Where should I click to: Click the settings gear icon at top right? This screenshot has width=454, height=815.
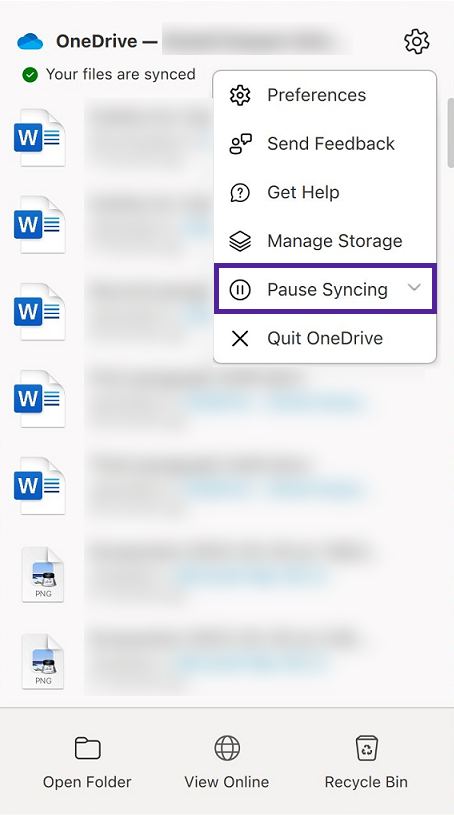click(x=417, y=41)
